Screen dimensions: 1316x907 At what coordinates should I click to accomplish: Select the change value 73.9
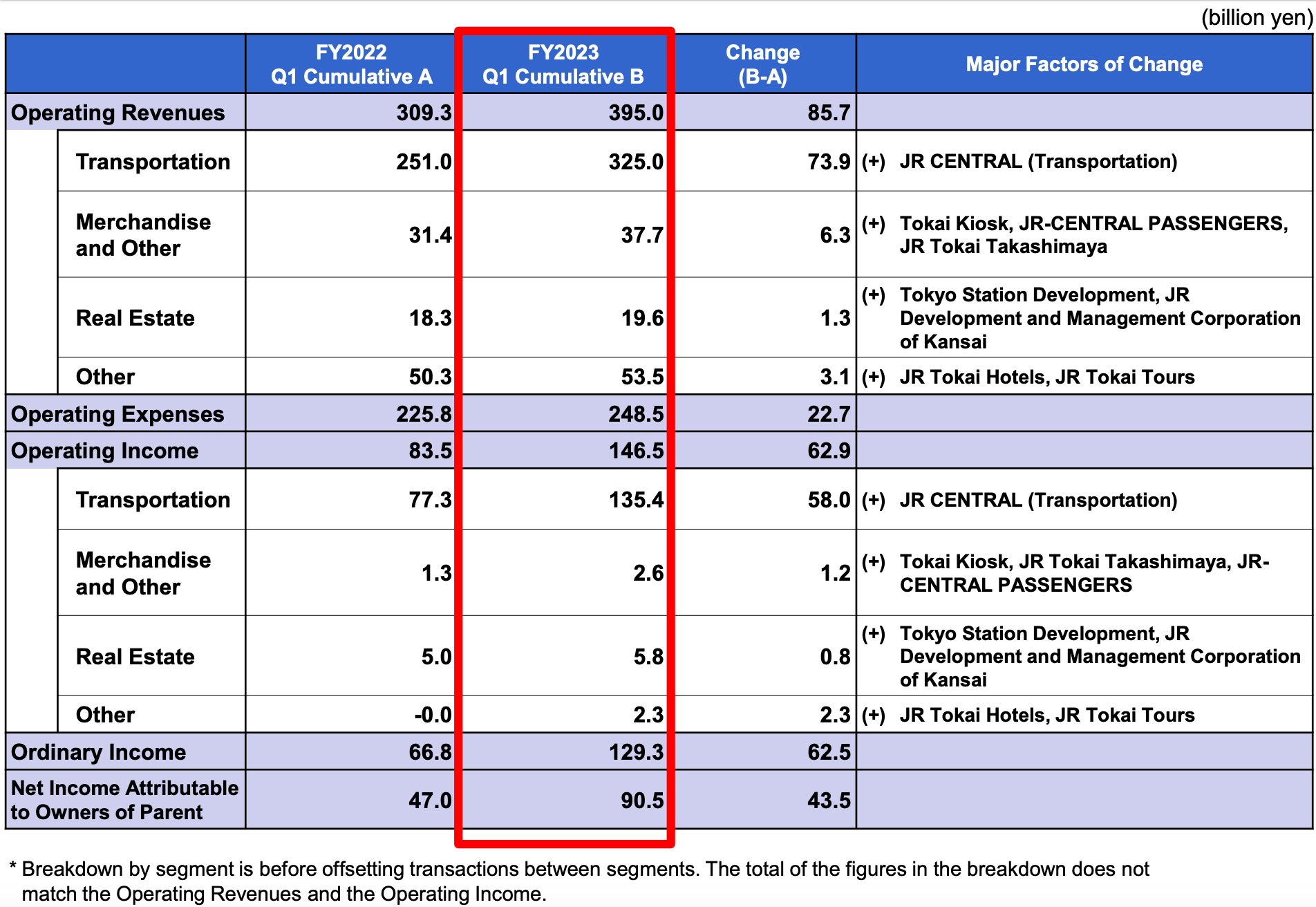[829, 162]
